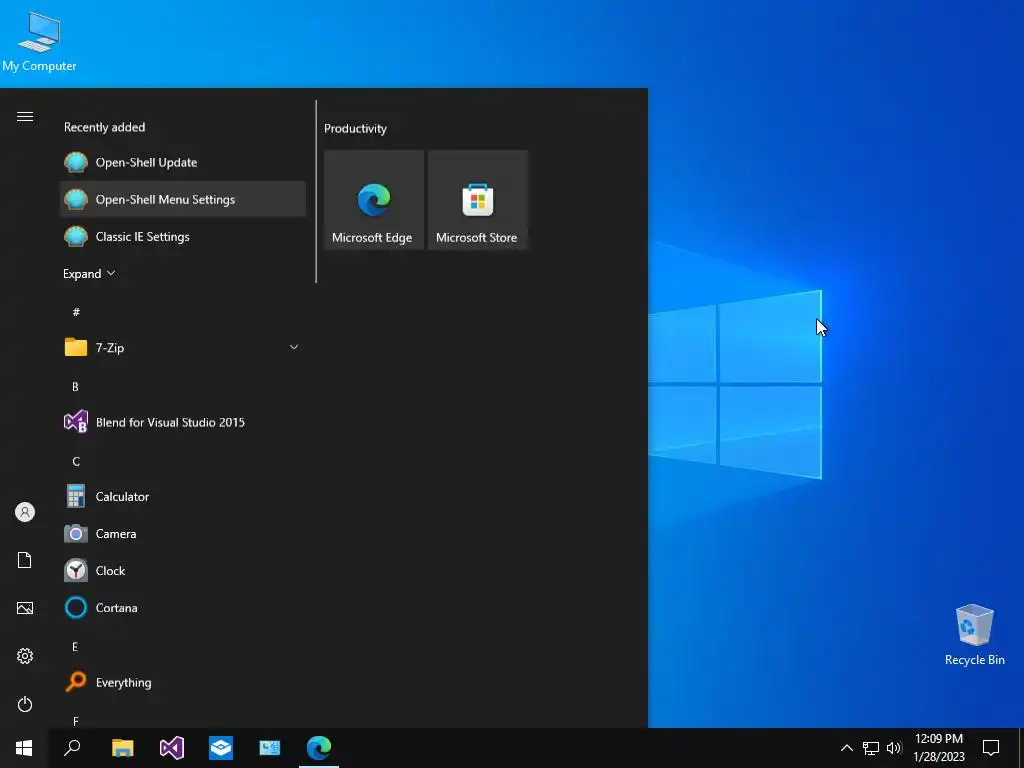This screenshot has height=768, width=1024.
Task: Open the Microsoft Store tile
Action: [477, 200]
